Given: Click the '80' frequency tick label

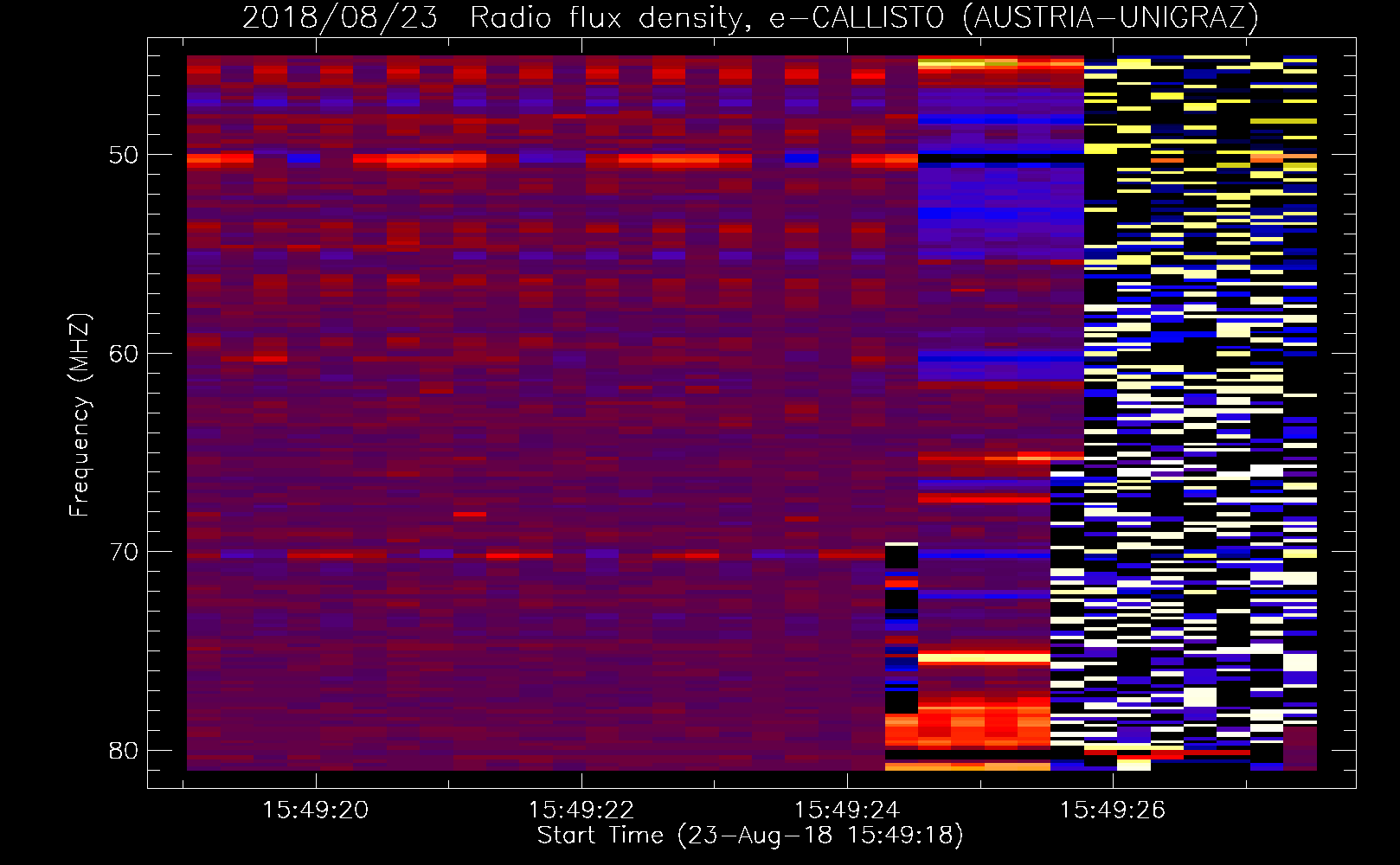Looking at the screenshot, I should (x=125, y=750).
